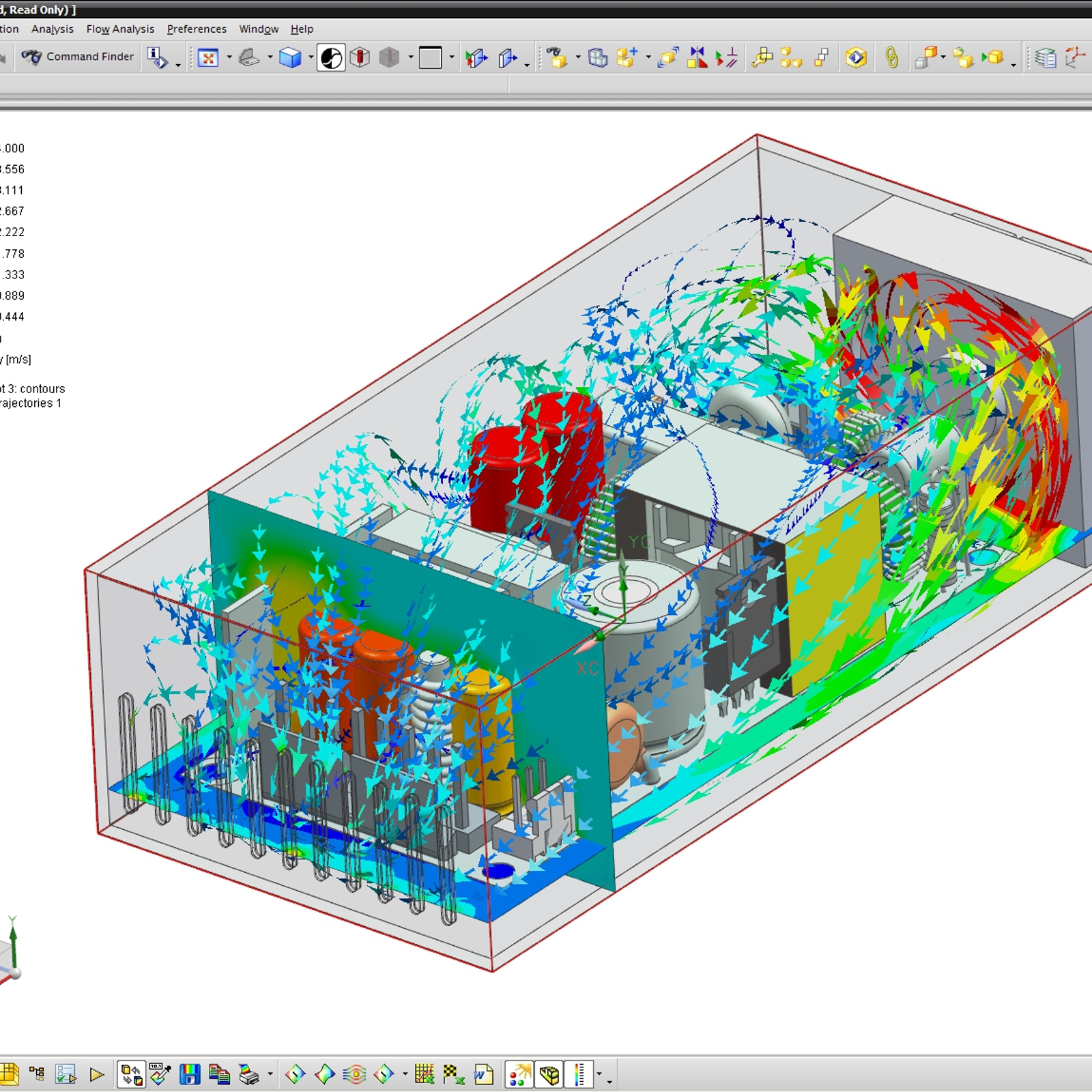1092x1092 pixels.
Task: Open the Command Finder
Action: pos(77,57)
